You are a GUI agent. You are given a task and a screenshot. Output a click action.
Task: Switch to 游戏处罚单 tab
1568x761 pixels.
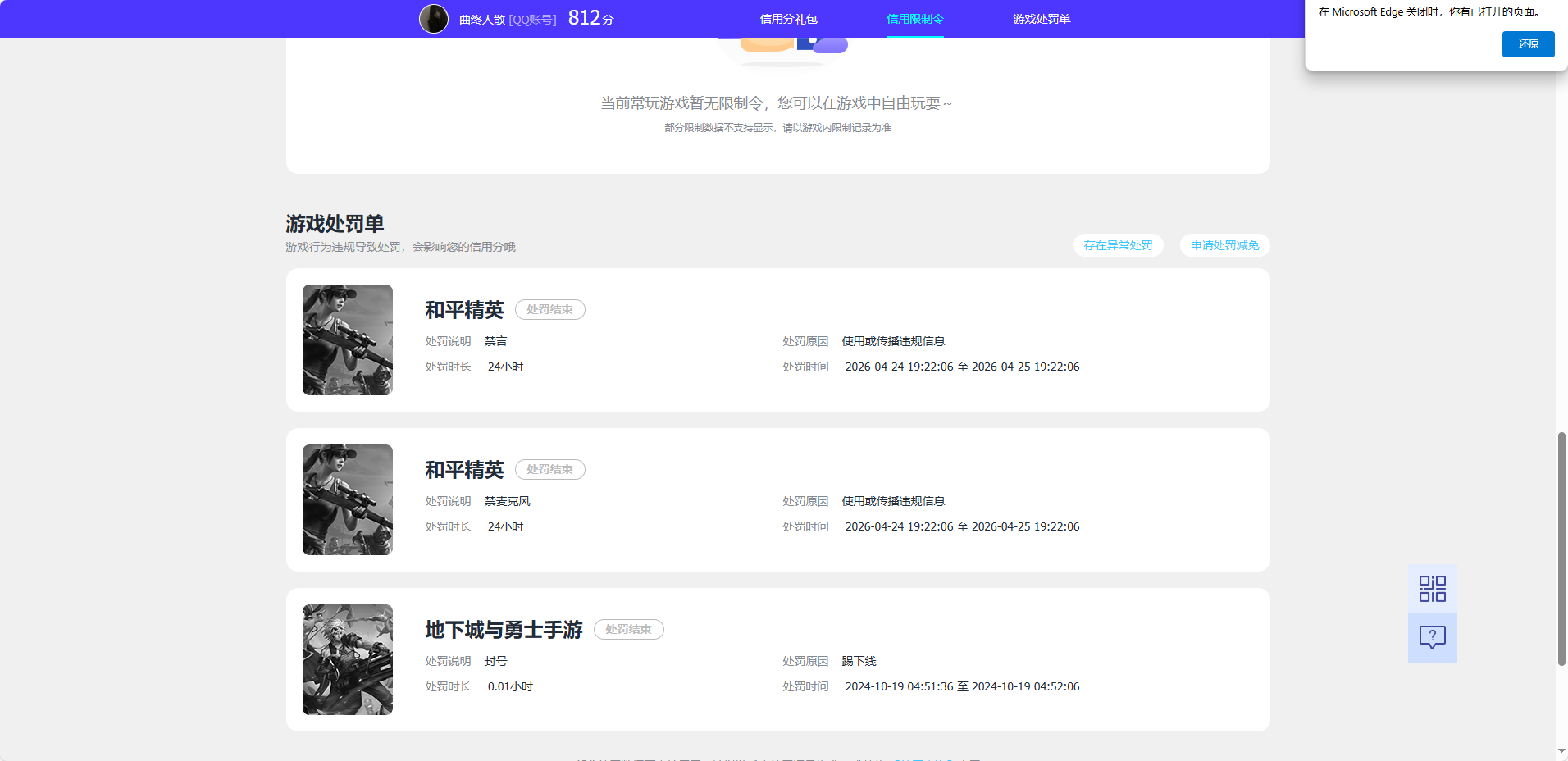click(1042, 19)
